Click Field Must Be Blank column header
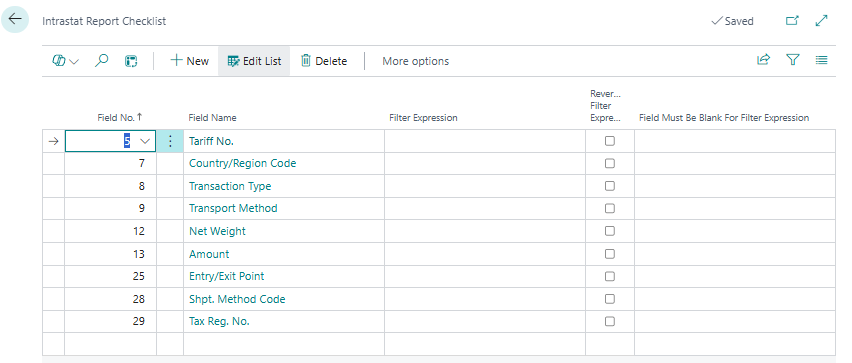 point(724,118)
